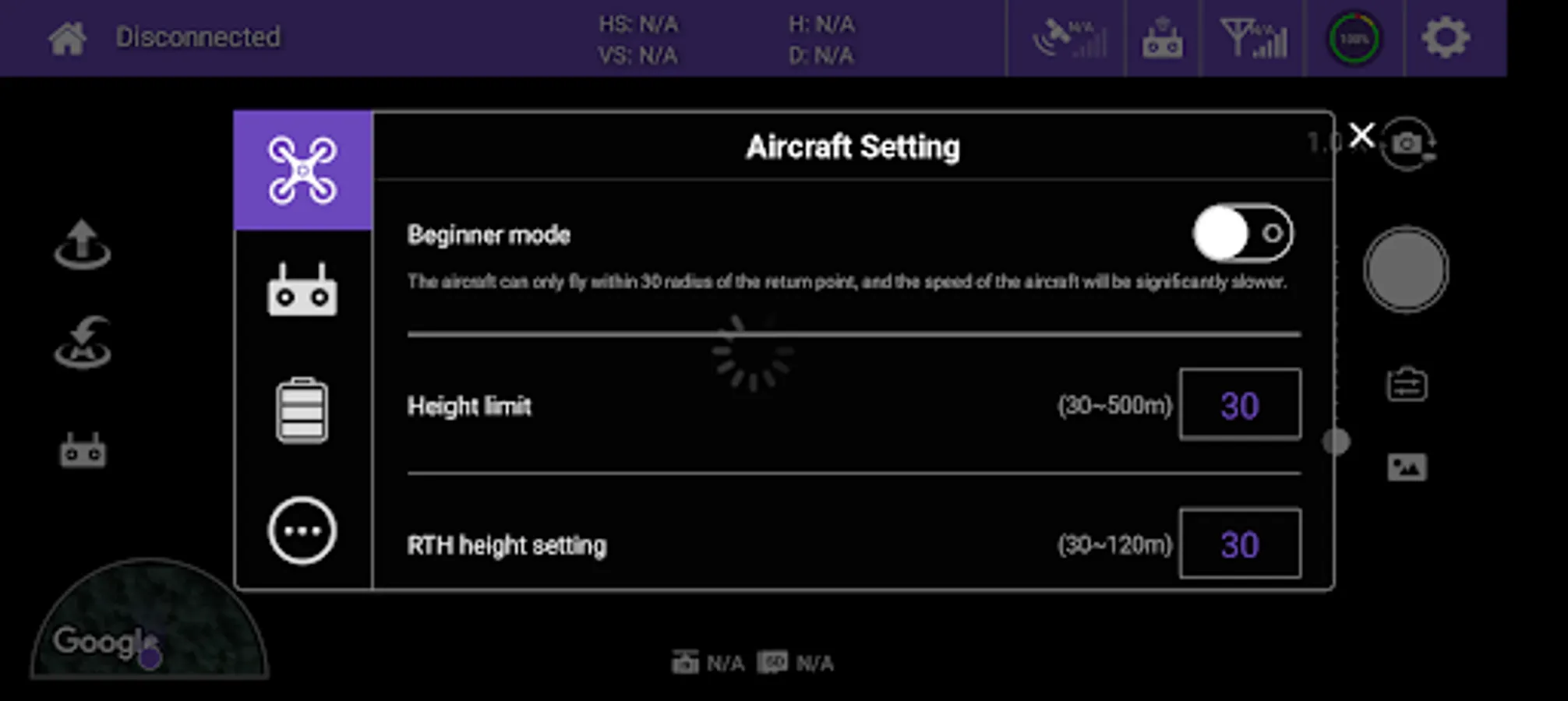Switch to remote controller settings tab
This screenshot has width=1568, height=701.
pos(303,290)
